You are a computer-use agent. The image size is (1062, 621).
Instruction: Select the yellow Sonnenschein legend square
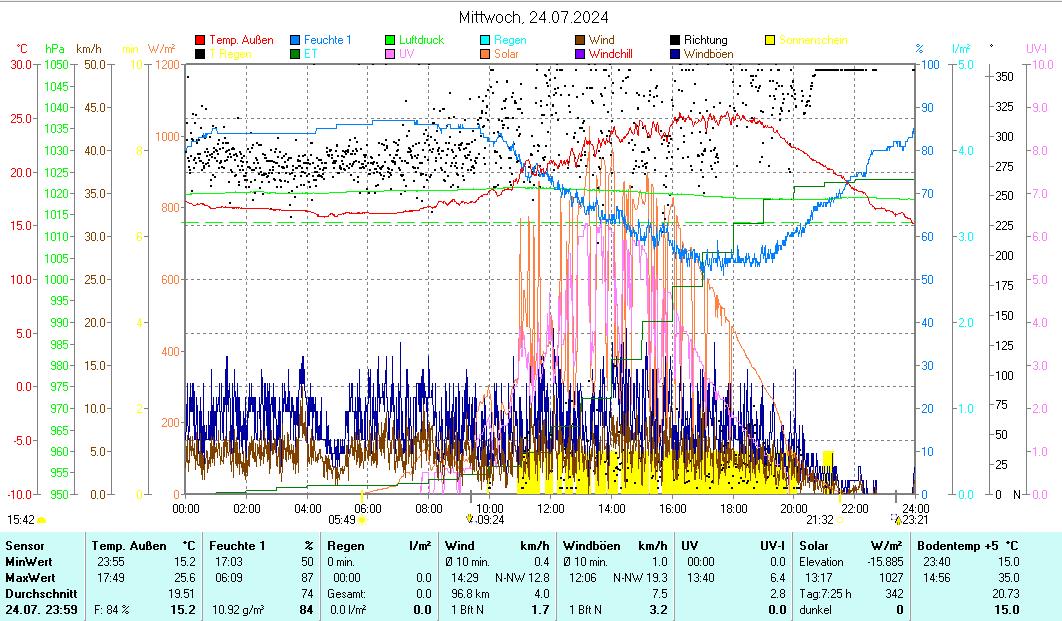click(x=769, y=41)
